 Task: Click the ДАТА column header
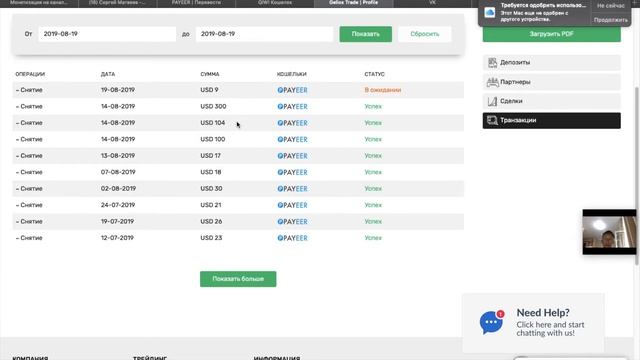click(x=108, y=74)
